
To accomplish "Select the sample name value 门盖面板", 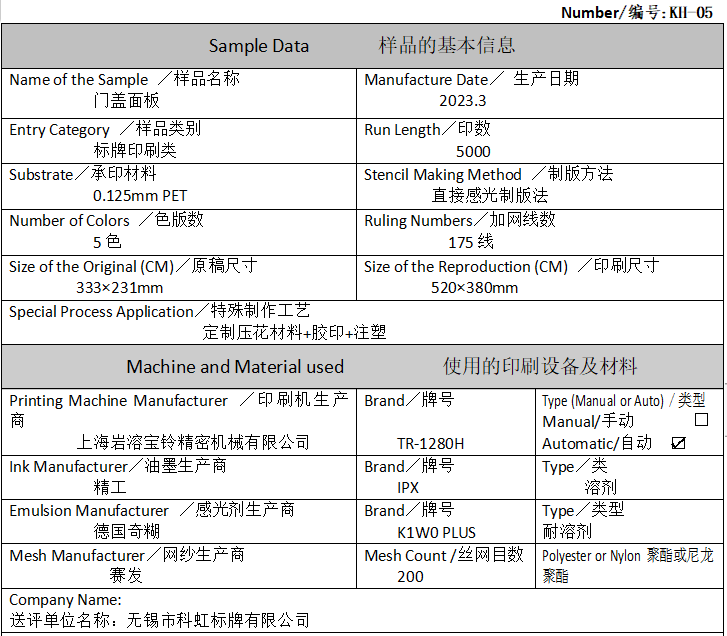I will pyautogui.click(x=126, y=100).
